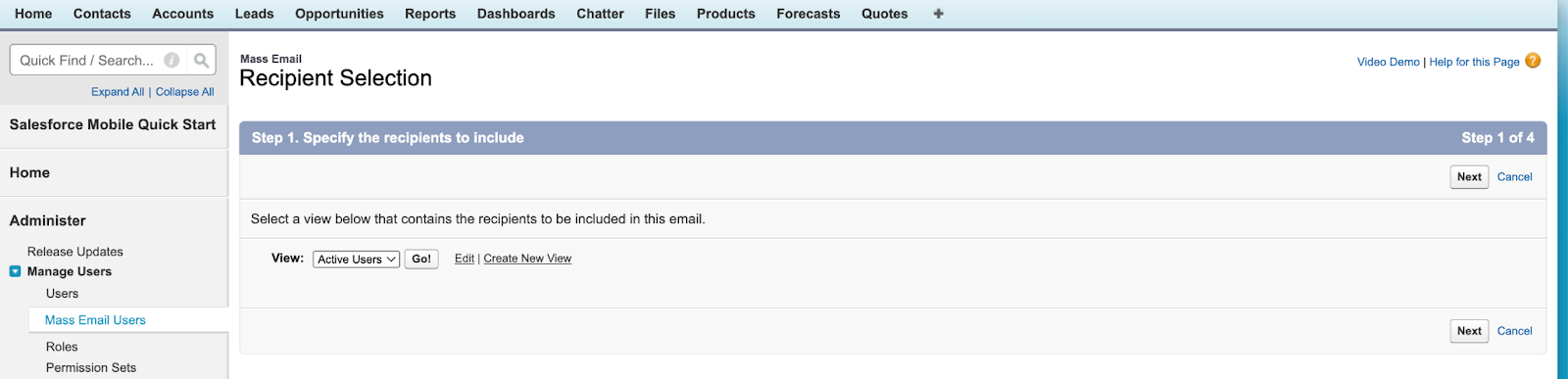
Task: Open the Opportunities tab
Action: tap(339, 14)
